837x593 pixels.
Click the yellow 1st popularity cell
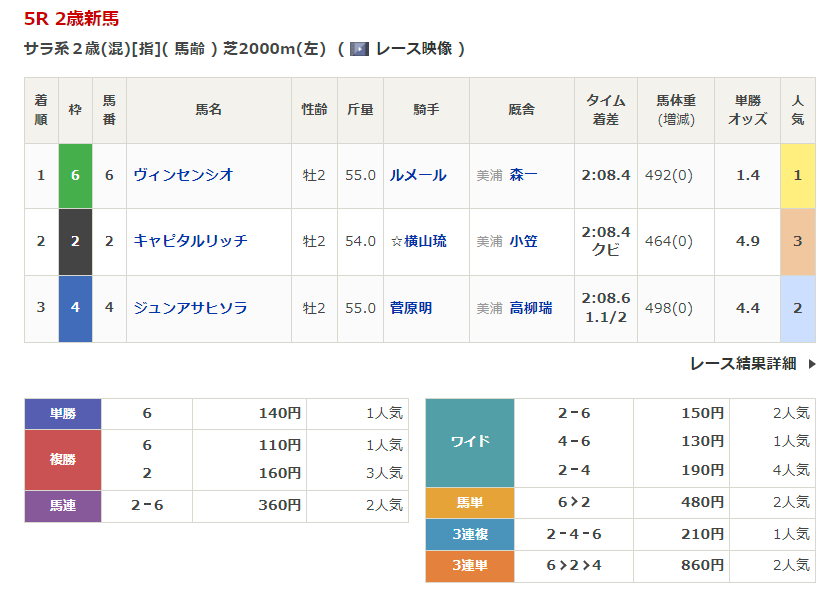[797, 175]
